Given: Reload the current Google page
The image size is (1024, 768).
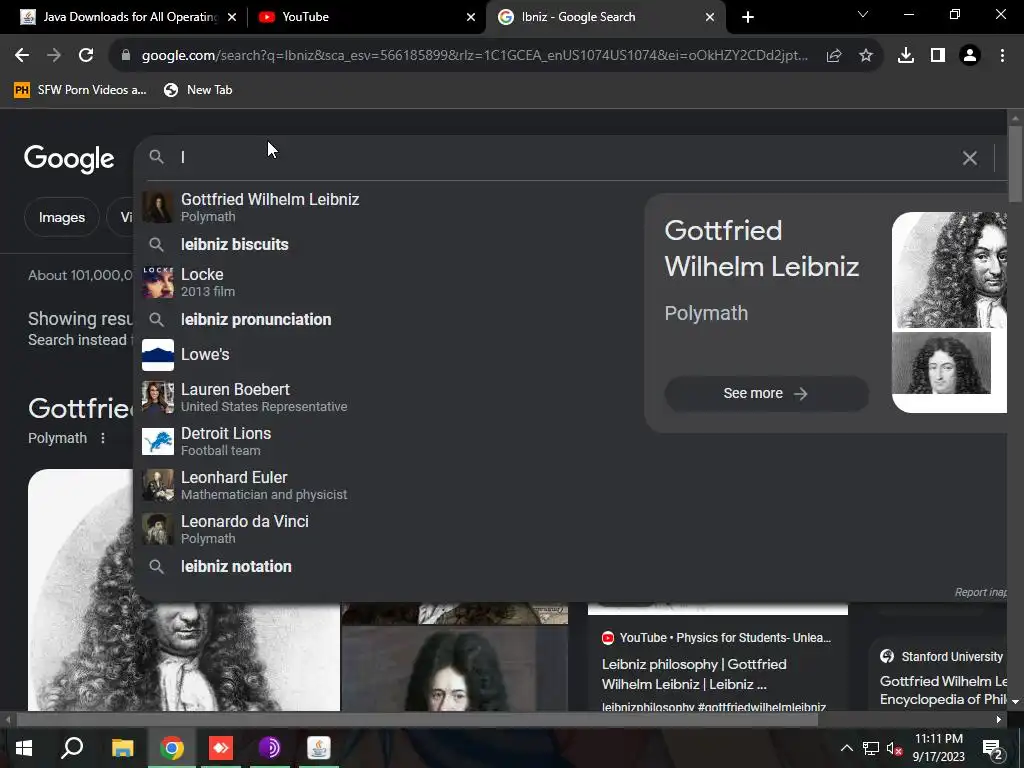Looking at the screenshot, I should 86,56.
